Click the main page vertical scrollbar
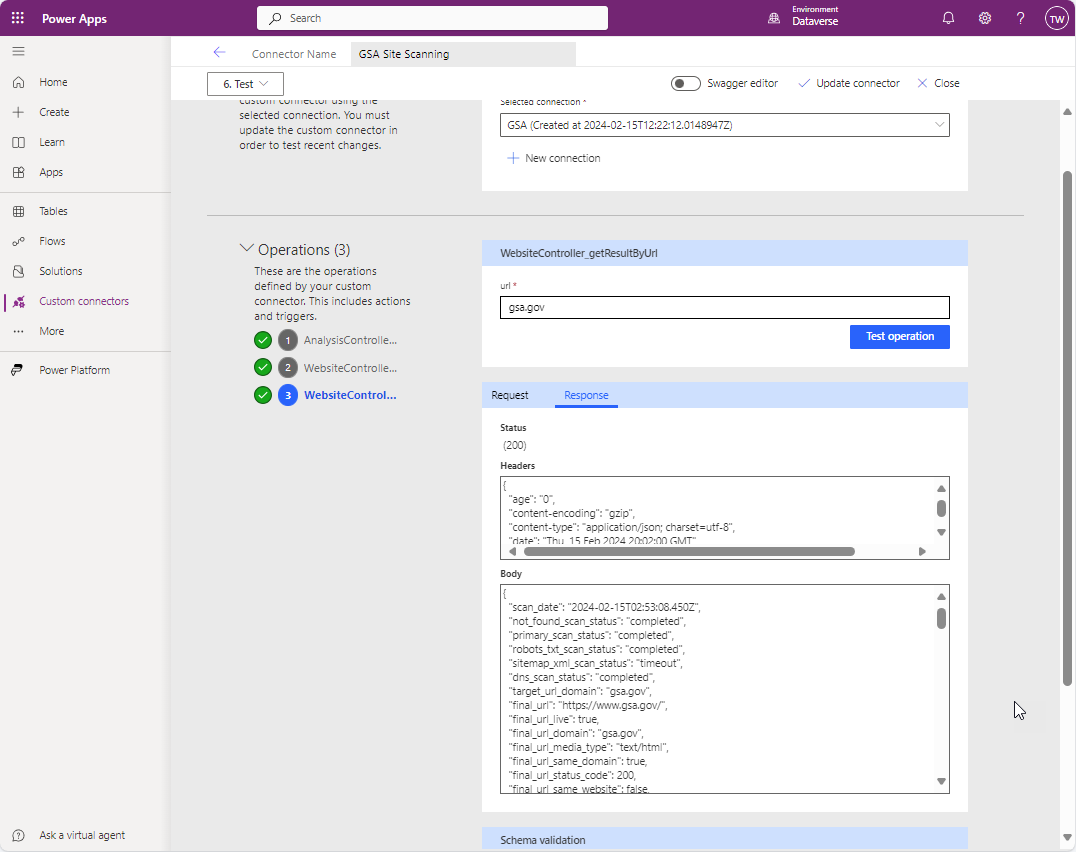This screenshot has width=1076, height=852. tap(1067, 428)
